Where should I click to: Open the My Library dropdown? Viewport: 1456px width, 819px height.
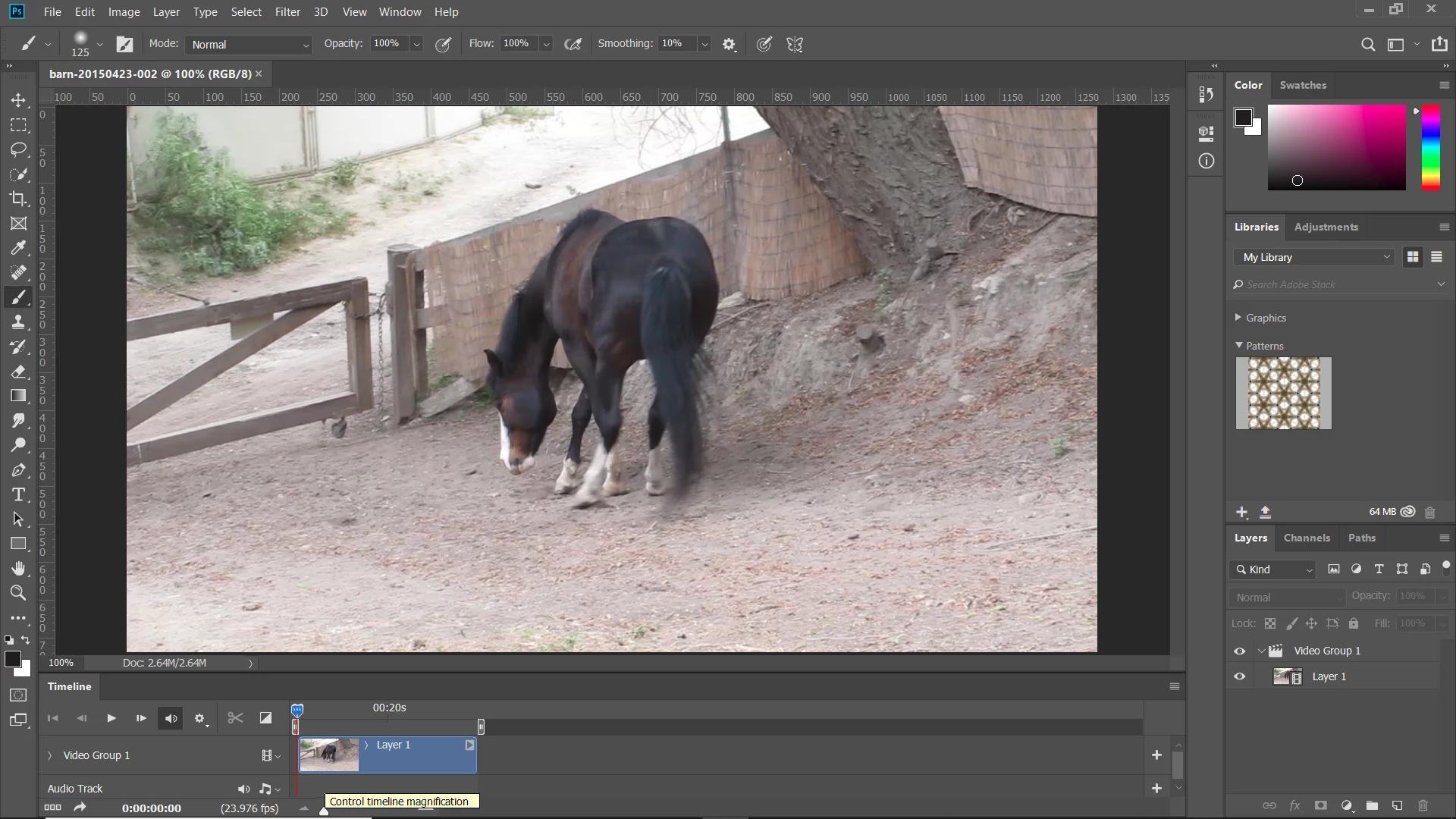point(1316,258)
